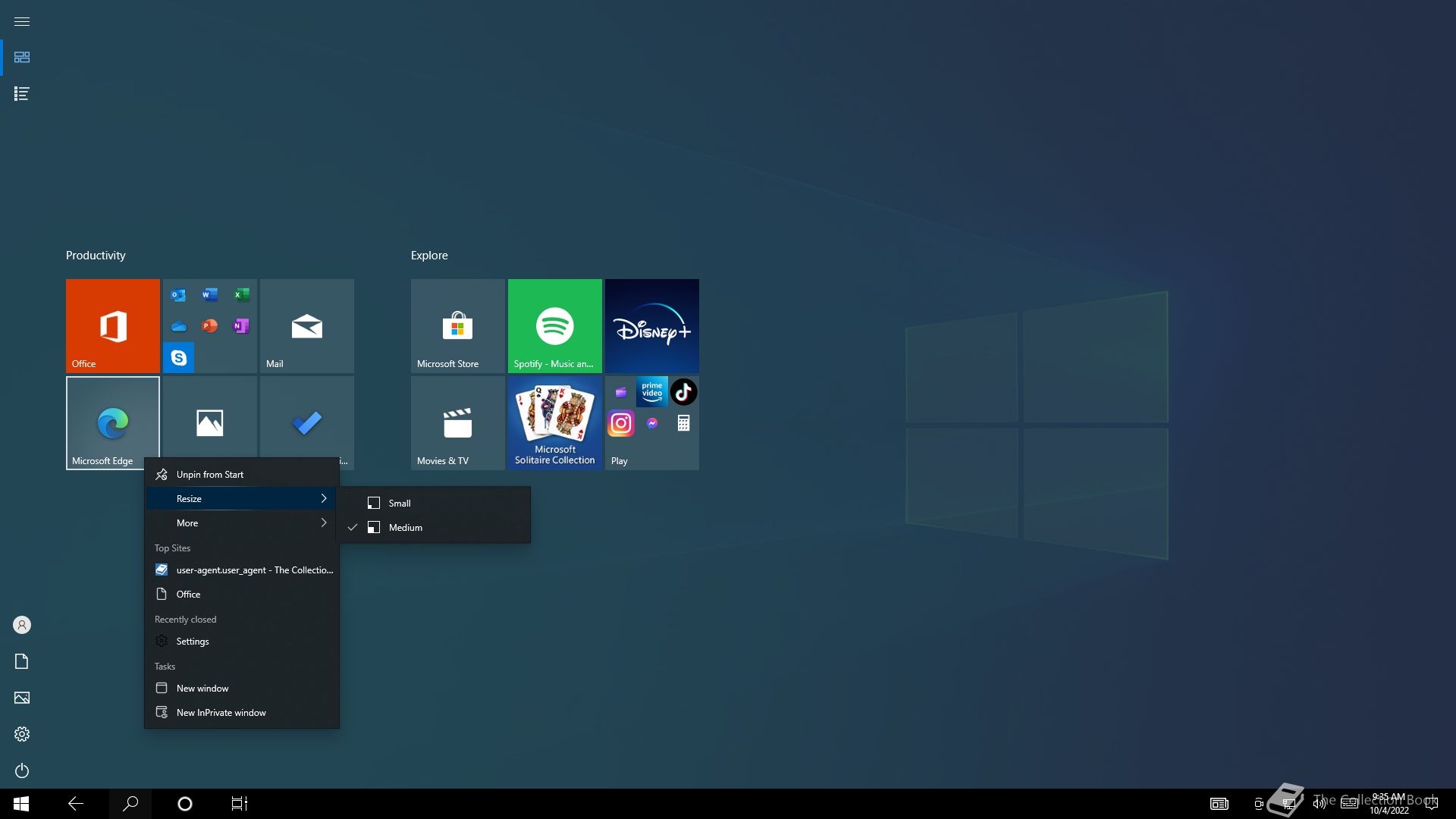1456x819 pixels.
Task: Open the taskbar clock and date
Action: (1389, 804)
